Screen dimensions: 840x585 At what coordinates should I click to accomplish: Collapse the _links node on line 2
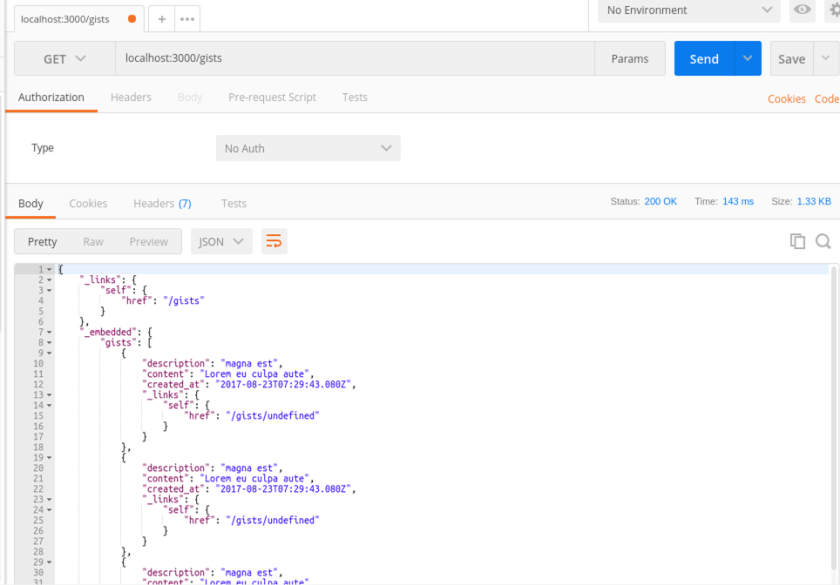(x=49, y=280)
